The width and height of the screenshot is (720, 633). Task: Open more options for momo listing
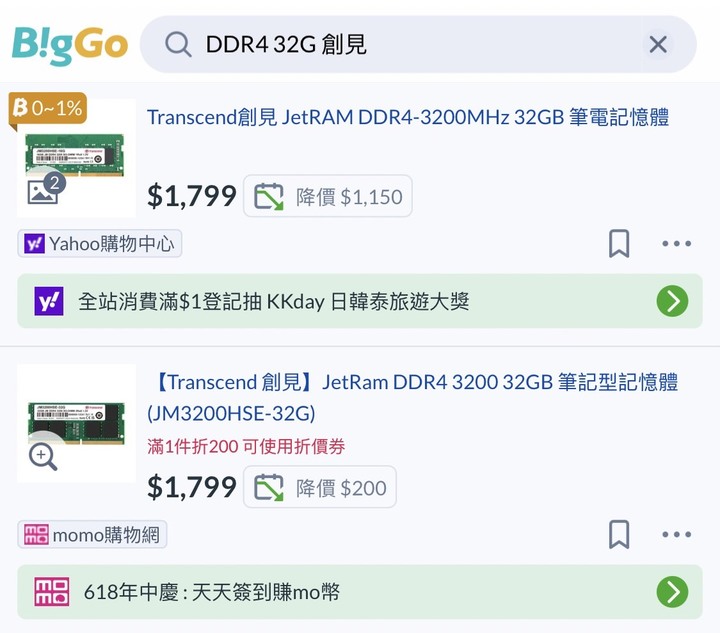point(676,534)
